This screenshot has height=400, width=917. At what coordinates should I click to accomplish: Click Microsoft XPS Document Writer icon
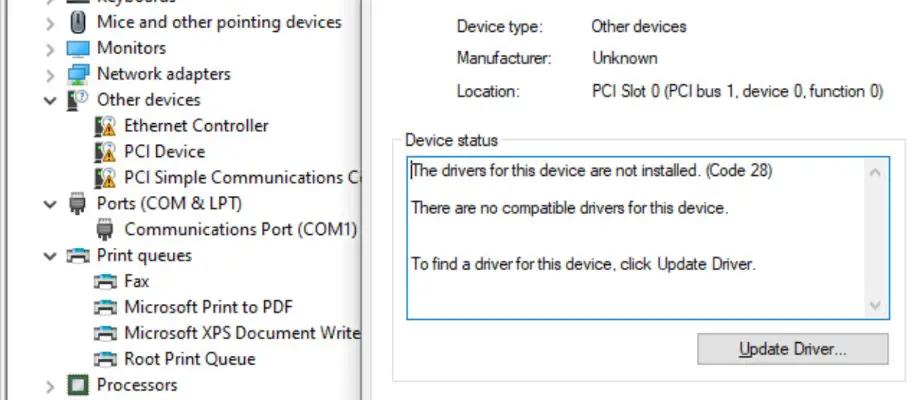tap(104, 334)
